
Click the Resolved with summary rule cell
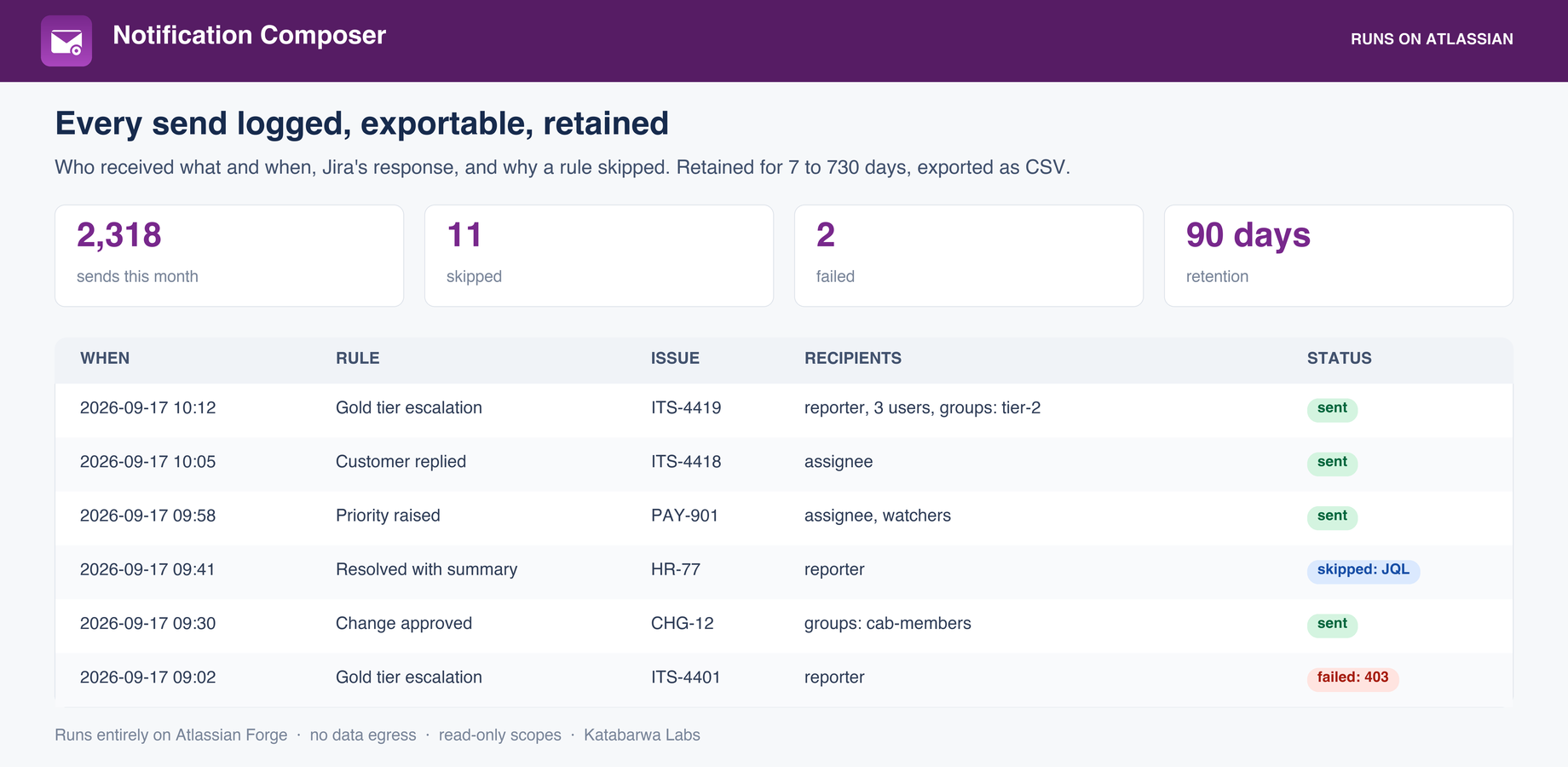tap(426, 569)
